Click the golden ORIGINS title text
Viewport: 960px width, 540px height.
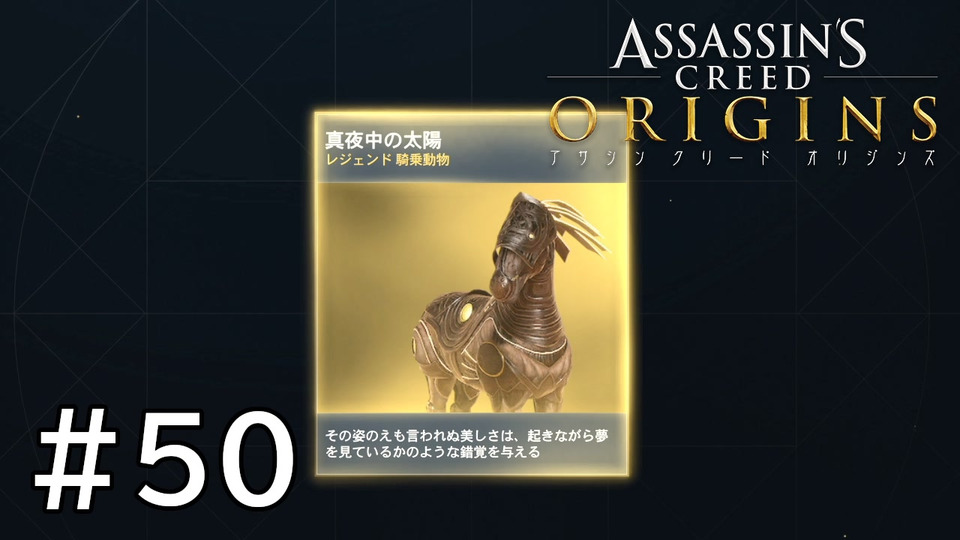point(743,119)
